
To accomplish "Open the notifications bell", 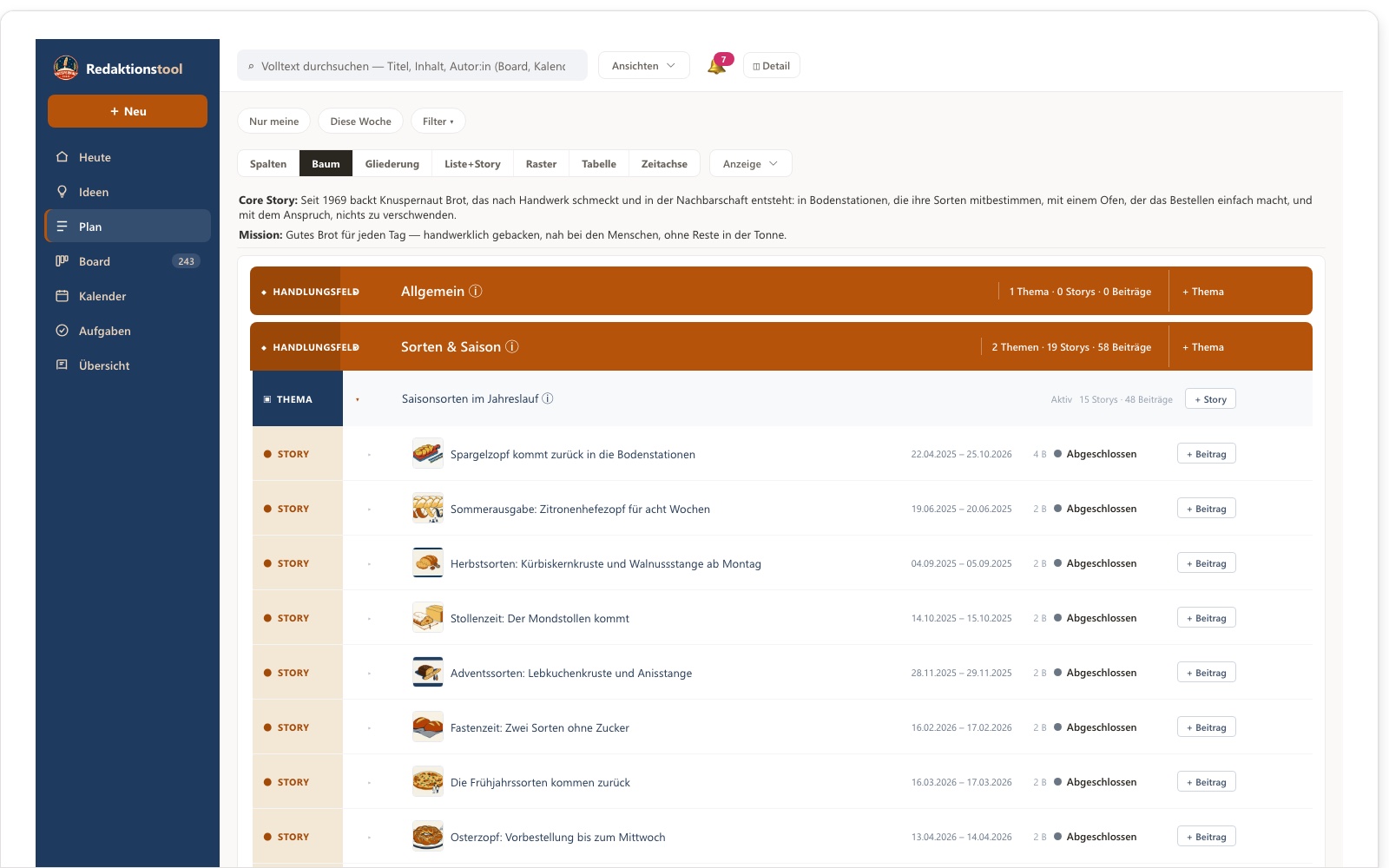I will point(717,66).
